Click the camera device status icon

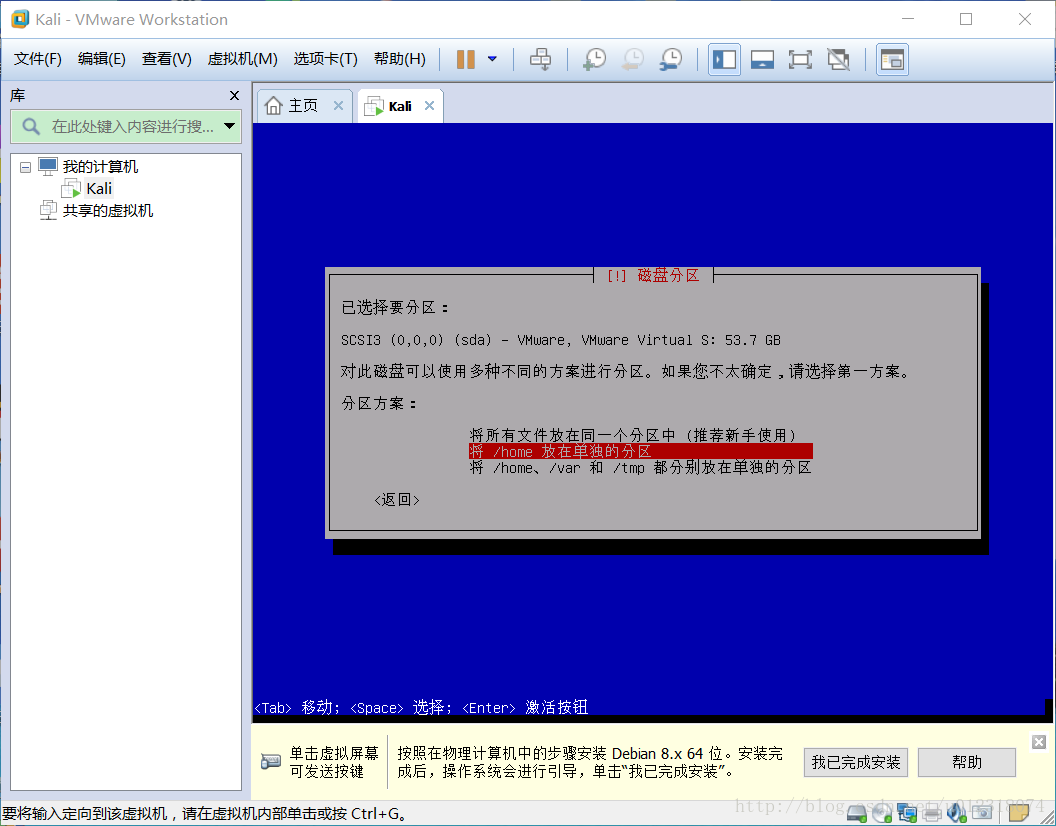point(982,814)
